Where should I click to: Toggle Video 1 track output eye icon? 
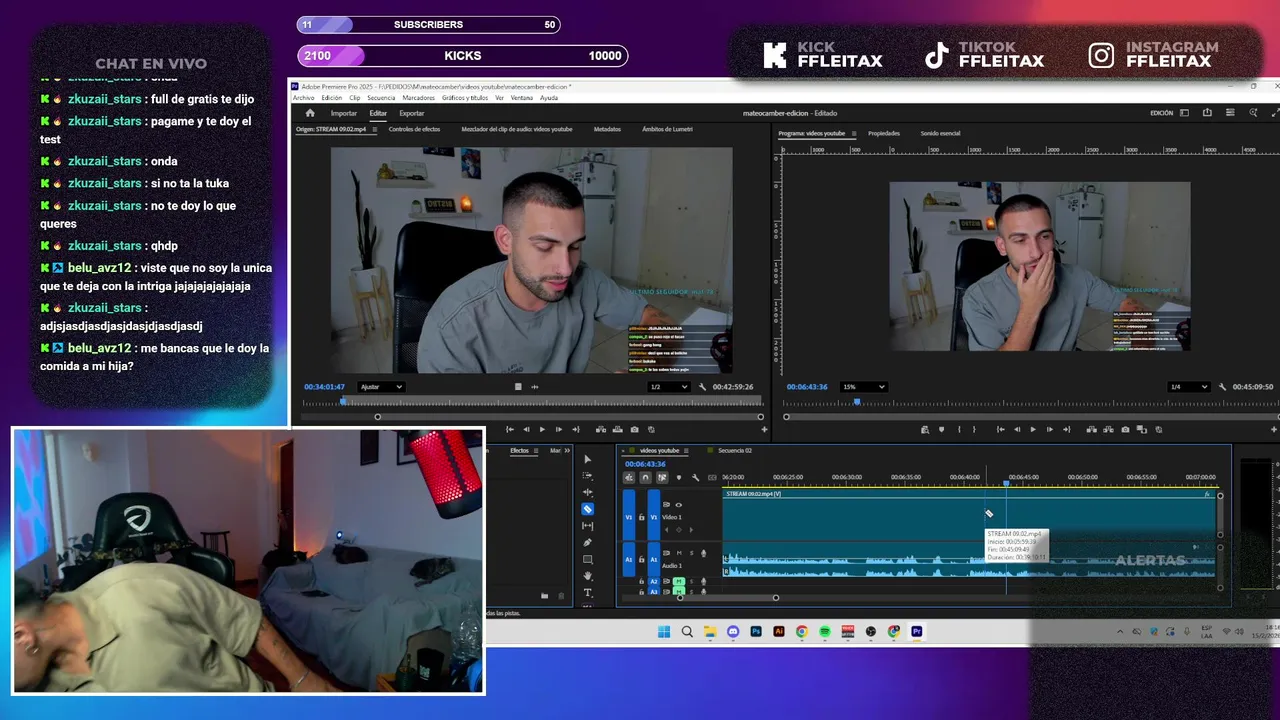point(678,505)
